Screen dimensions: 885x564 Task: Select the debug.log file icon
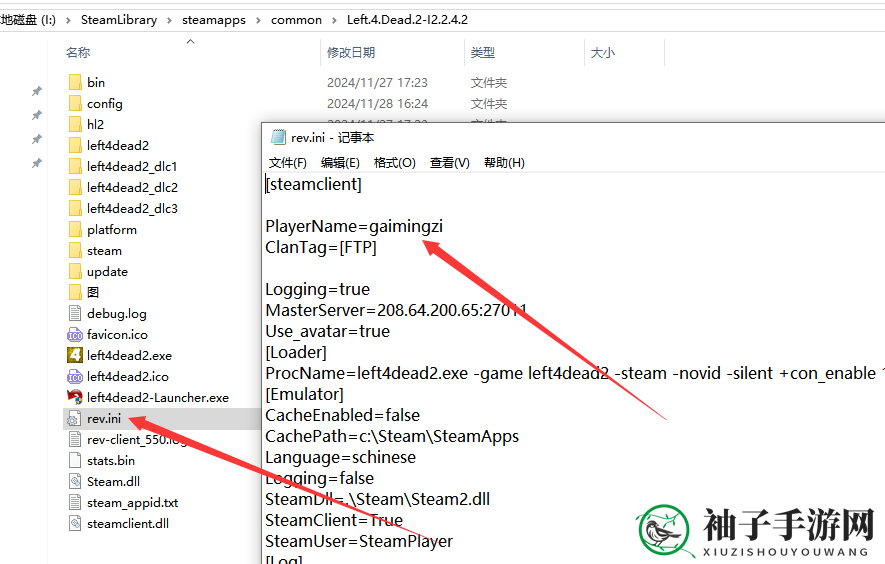pyautogui.click(x=75, y=313)
